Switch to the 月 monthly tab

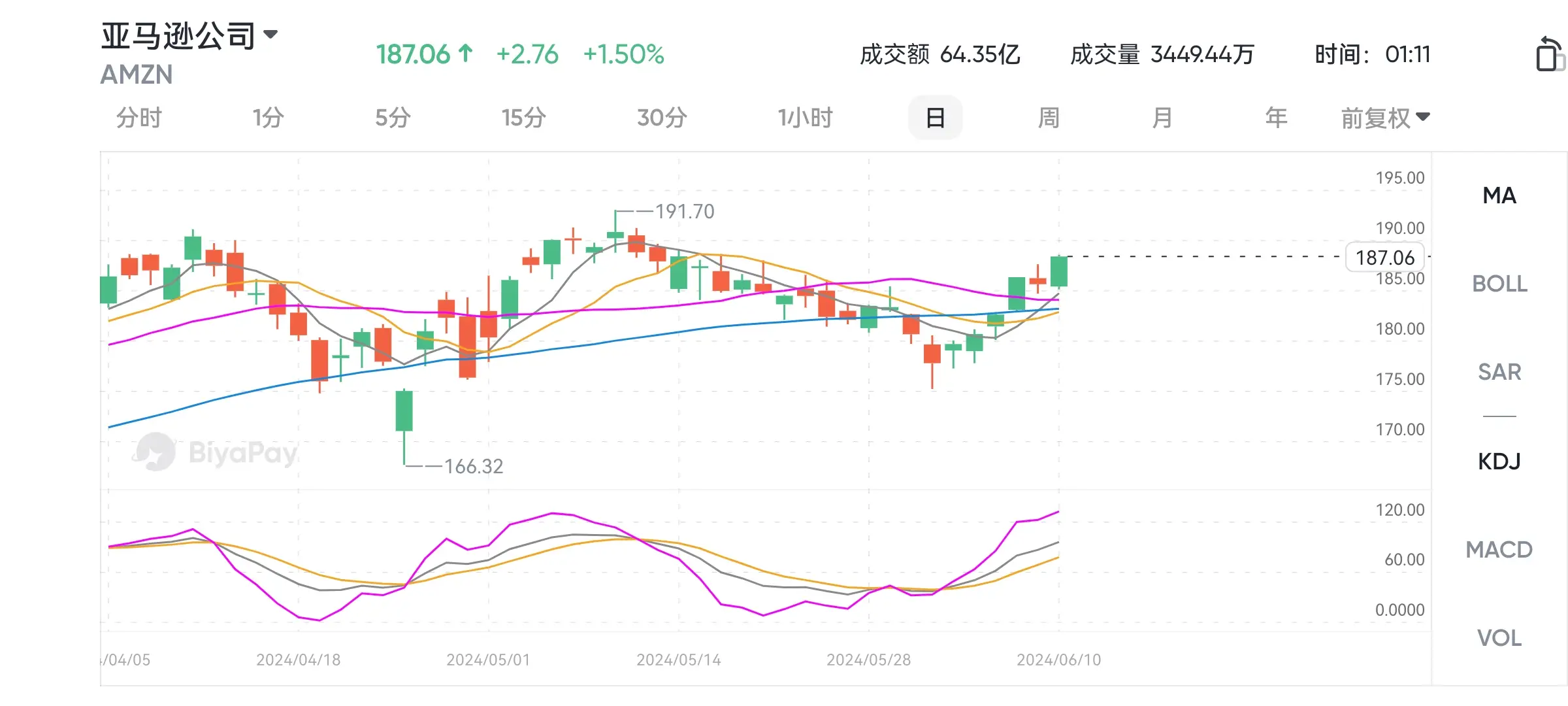(1162, 118)
